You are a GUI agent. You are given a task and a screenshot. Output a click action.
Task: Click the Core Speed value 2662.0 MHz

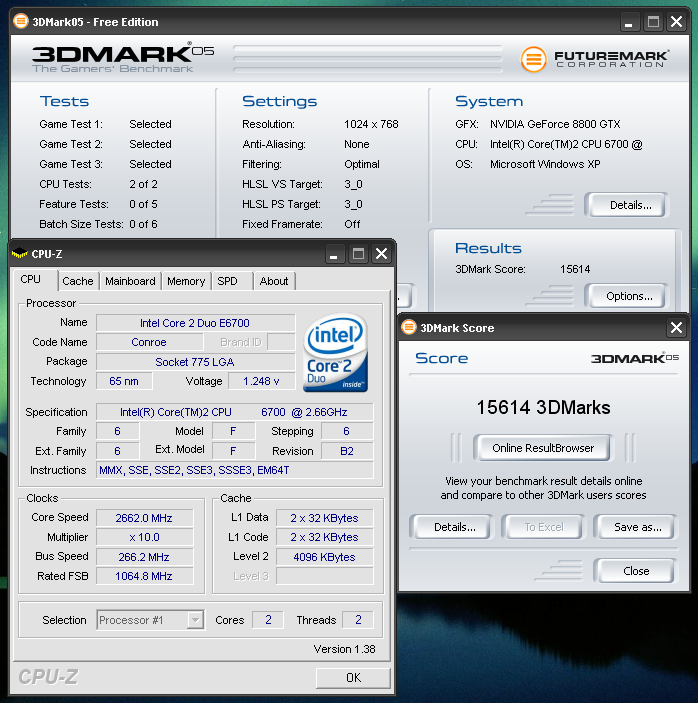tap(144, 518)
